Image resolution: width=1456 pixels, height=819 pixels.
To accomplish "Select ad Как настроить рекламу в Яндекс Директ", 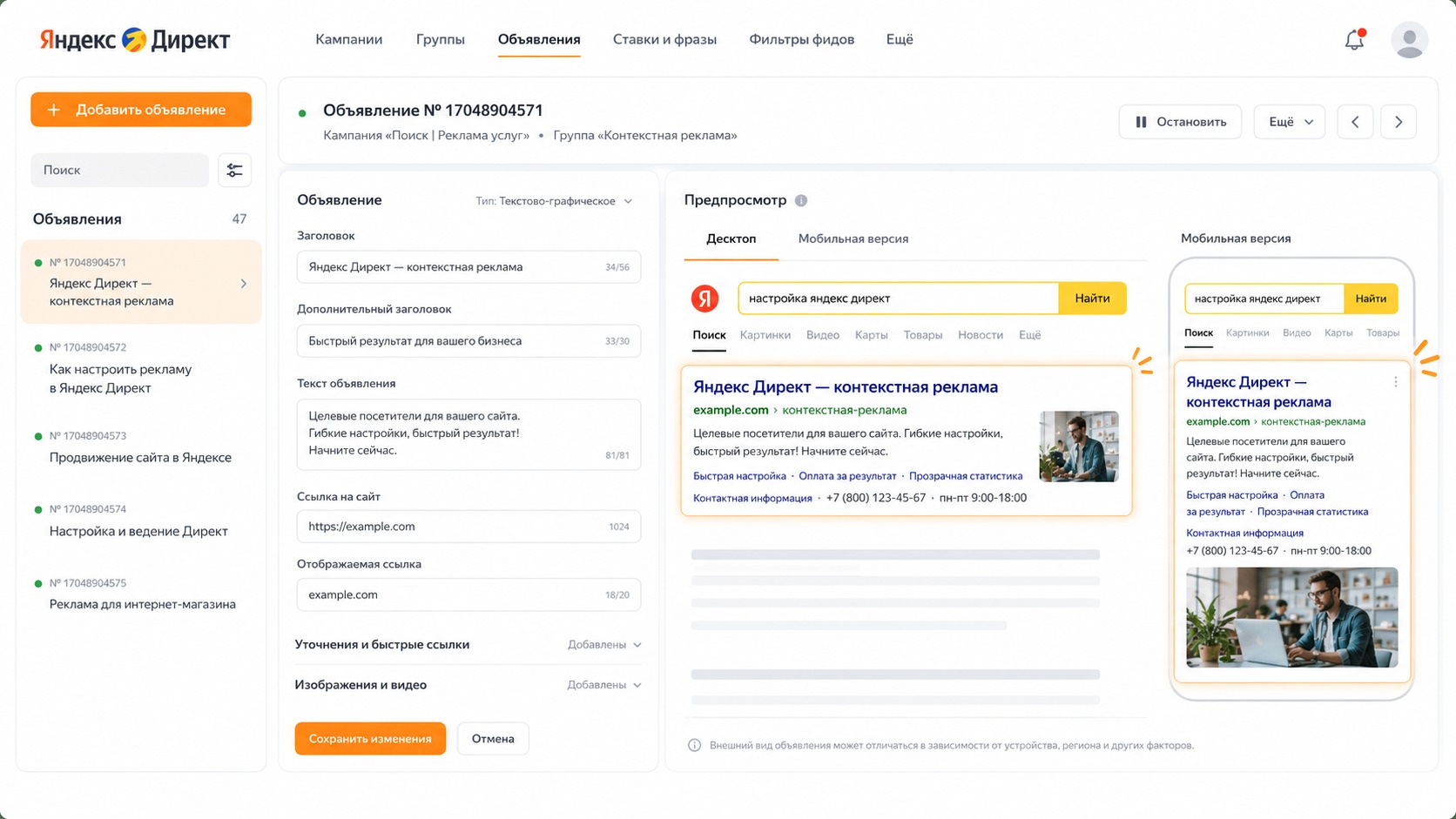I will 141,368.
